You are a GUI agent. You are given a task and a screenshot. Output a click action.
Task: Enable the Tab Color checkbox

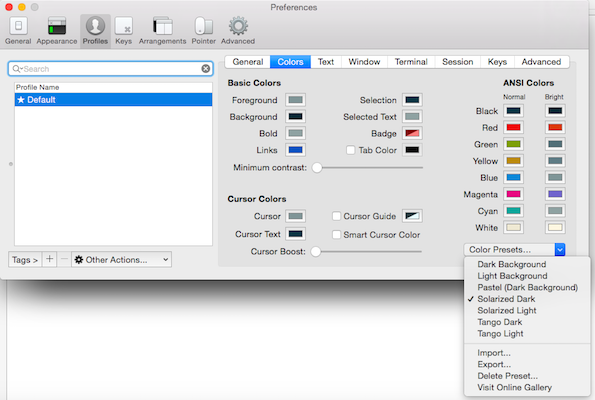(x=351, y=150)
